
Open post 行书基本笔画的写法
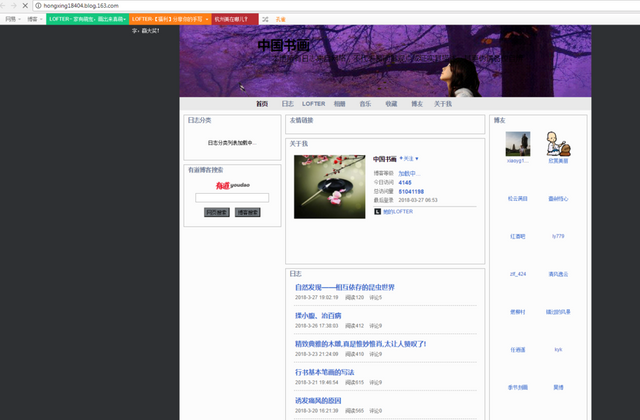pos(324,372)
